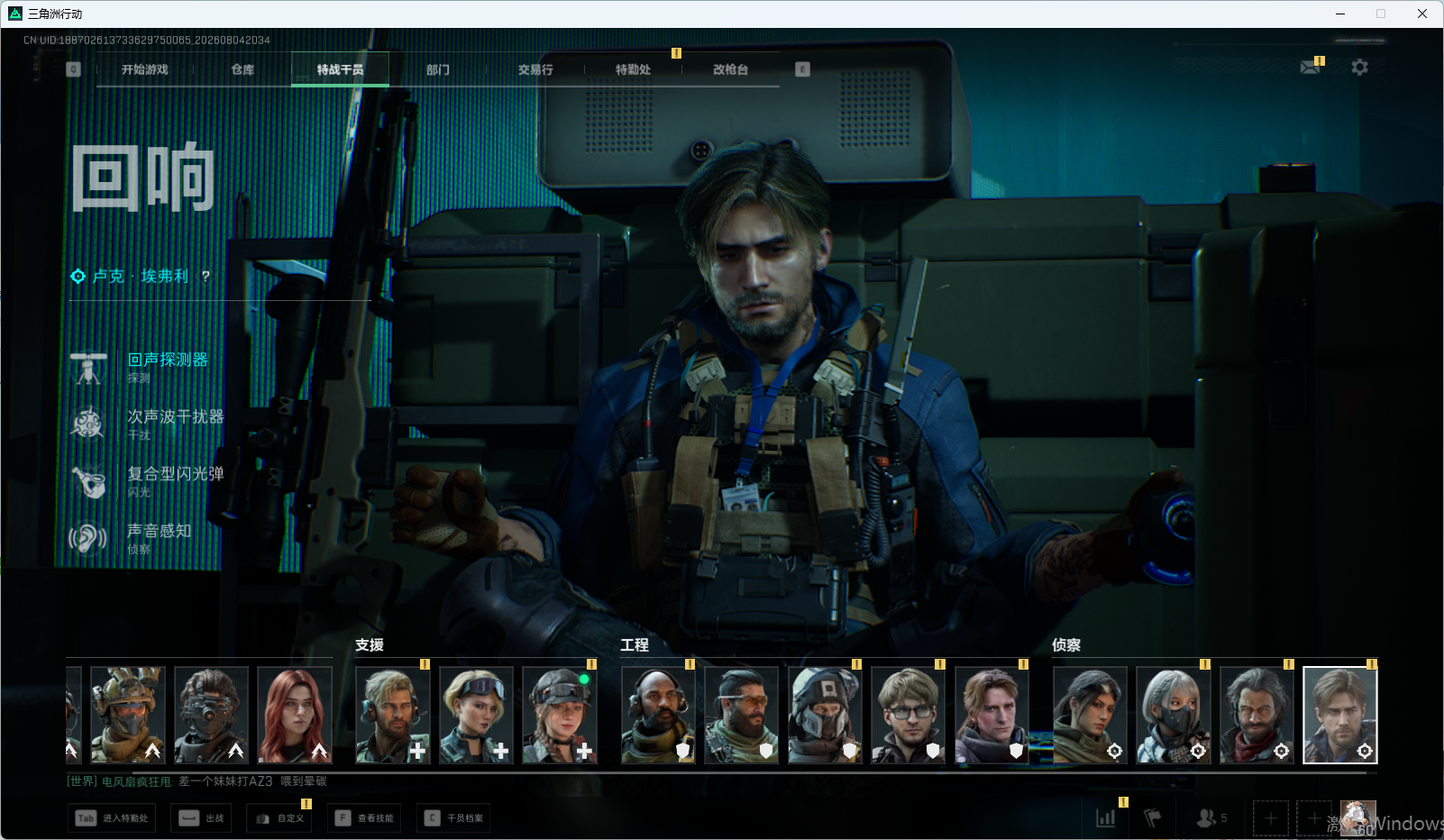Click the 支援 category heading
Screen dimensions: 1444x840
coord(370,645)
